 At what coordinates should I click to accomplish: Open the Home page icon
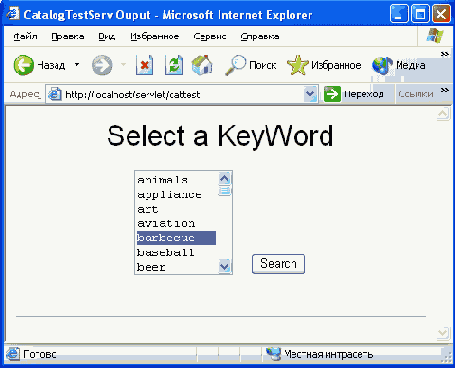202,65
